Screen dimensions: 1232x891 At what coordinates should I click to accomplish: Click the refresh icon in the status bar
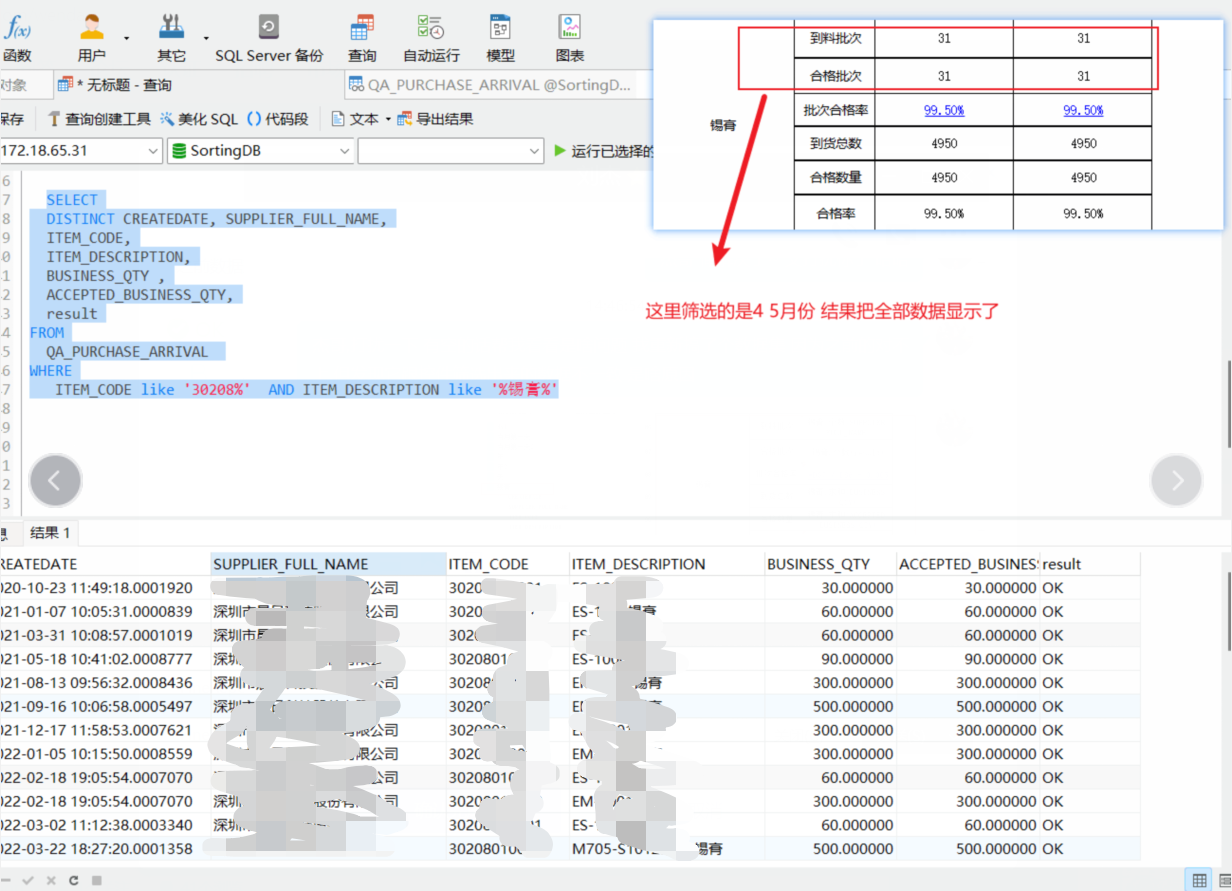74,880
